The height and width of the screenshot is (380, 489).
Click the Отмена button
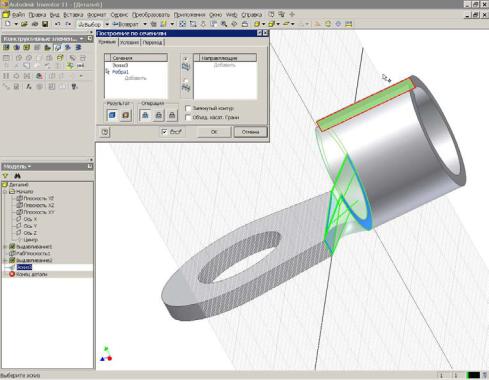[250, 132]
